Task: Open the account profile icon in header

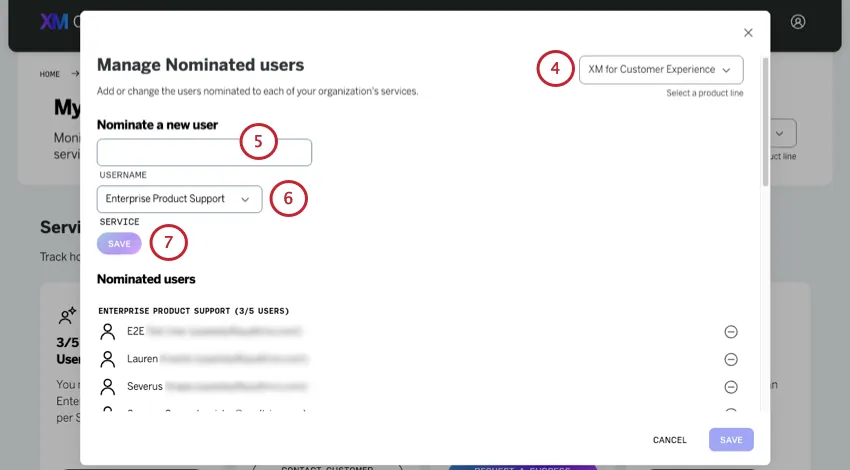Action: [x=797, y=22]
